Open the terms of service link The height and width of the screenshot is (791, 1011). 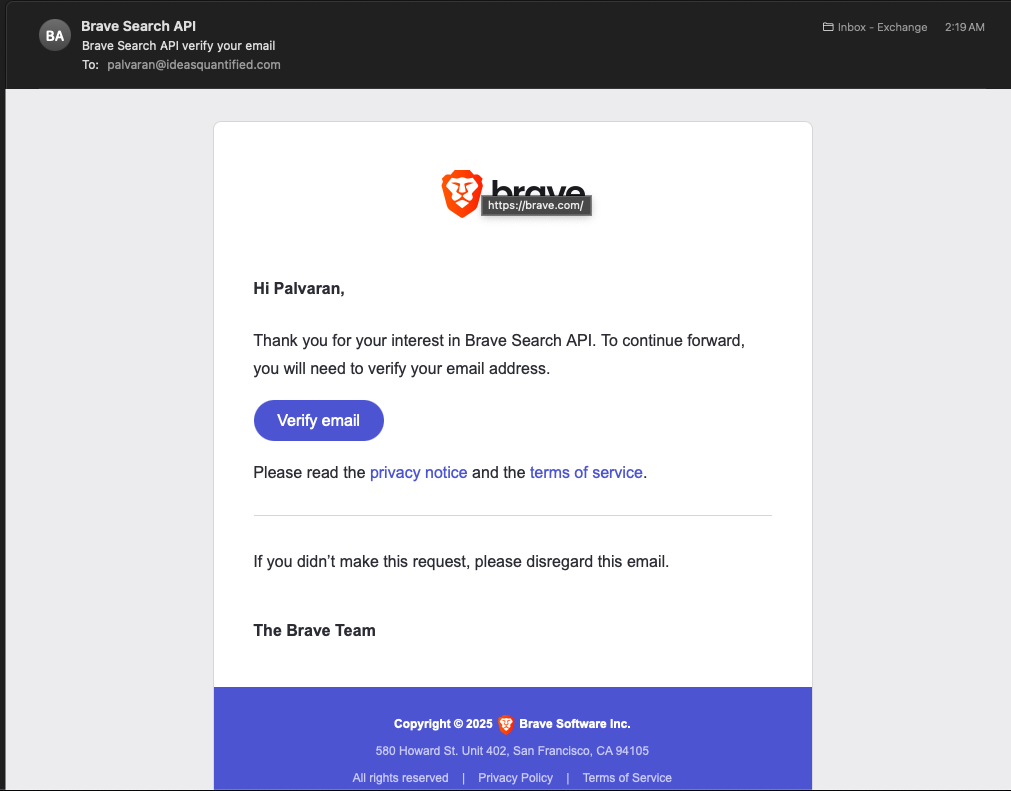[586, 473]
